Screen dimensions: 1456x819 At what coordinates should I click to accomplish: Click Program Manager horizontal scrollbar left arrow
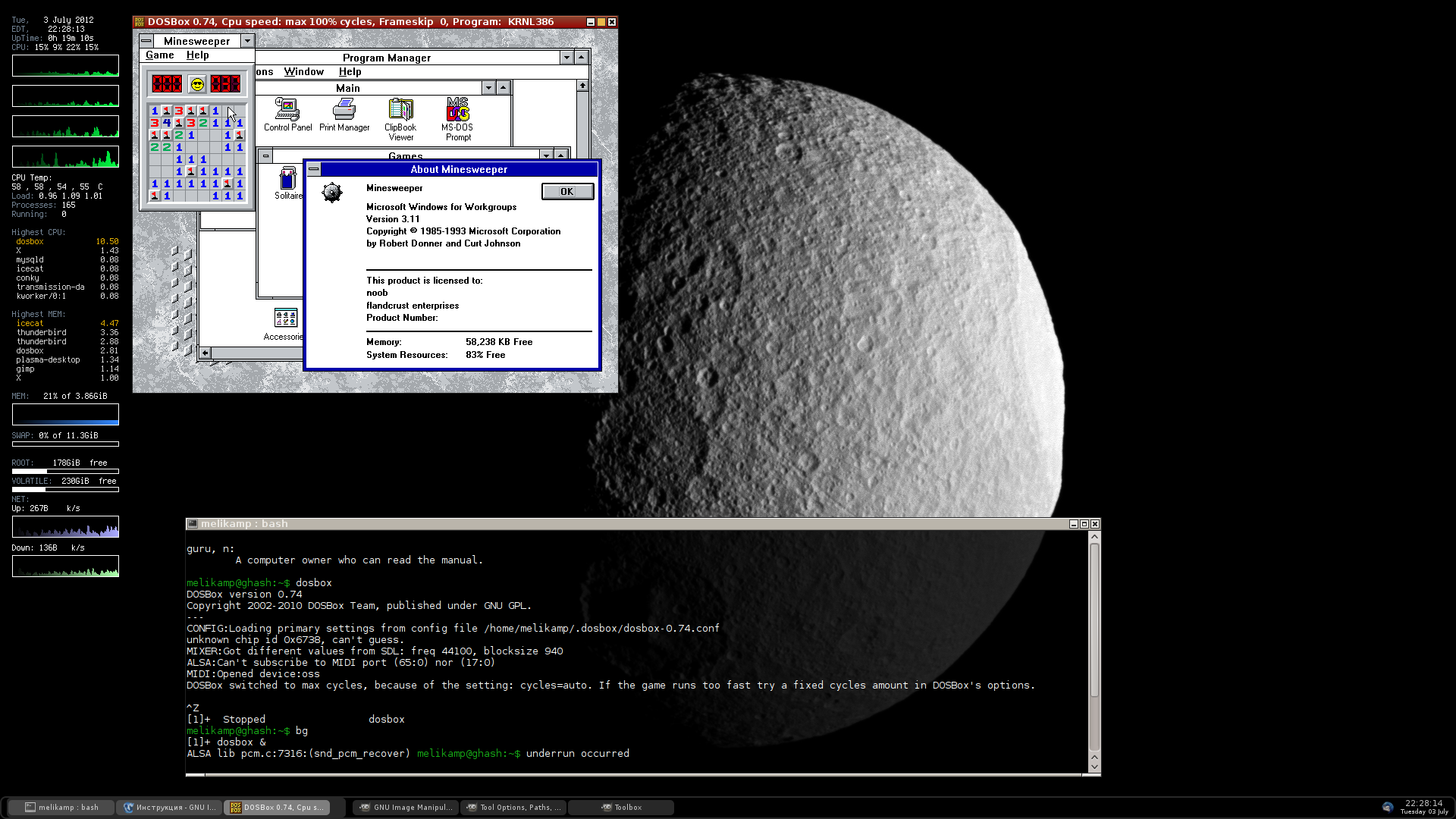point(205,353)
